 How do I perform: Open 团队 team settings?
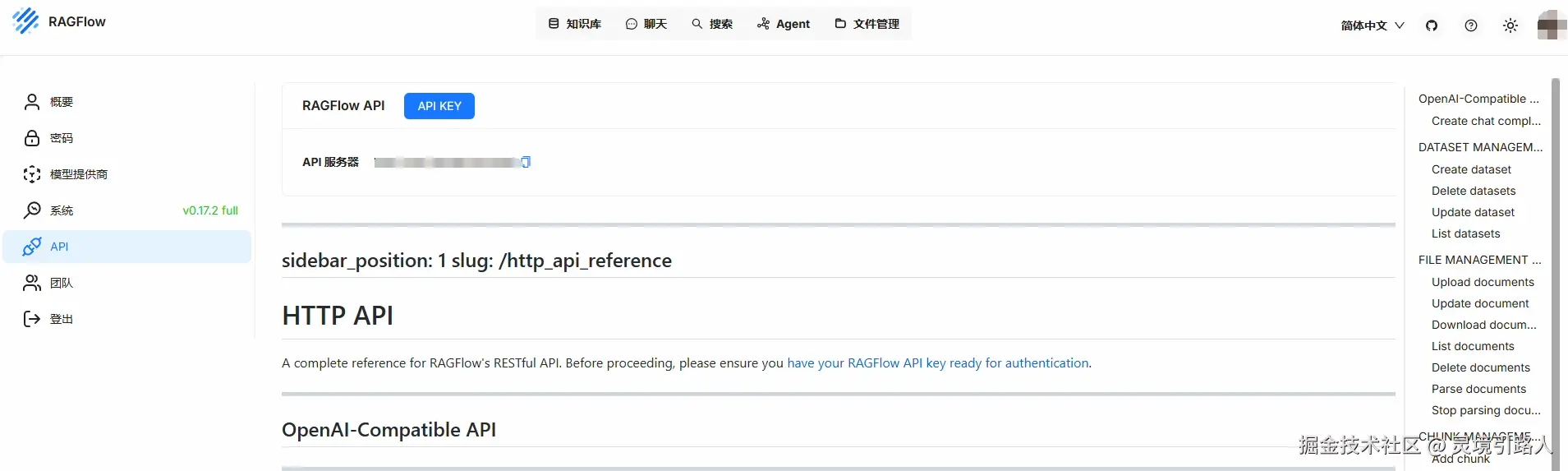point(127,283)
